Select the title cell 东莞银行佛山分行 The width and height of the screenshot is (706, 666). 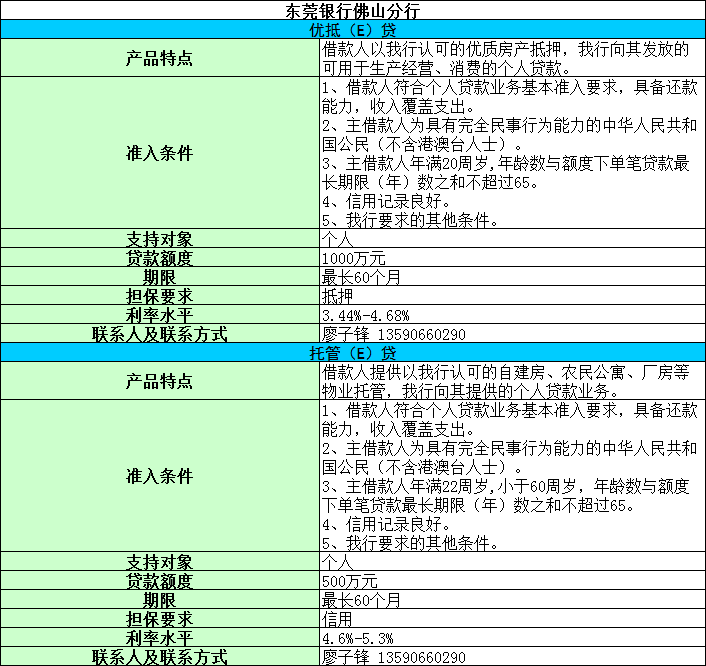(x=353, y=10)
